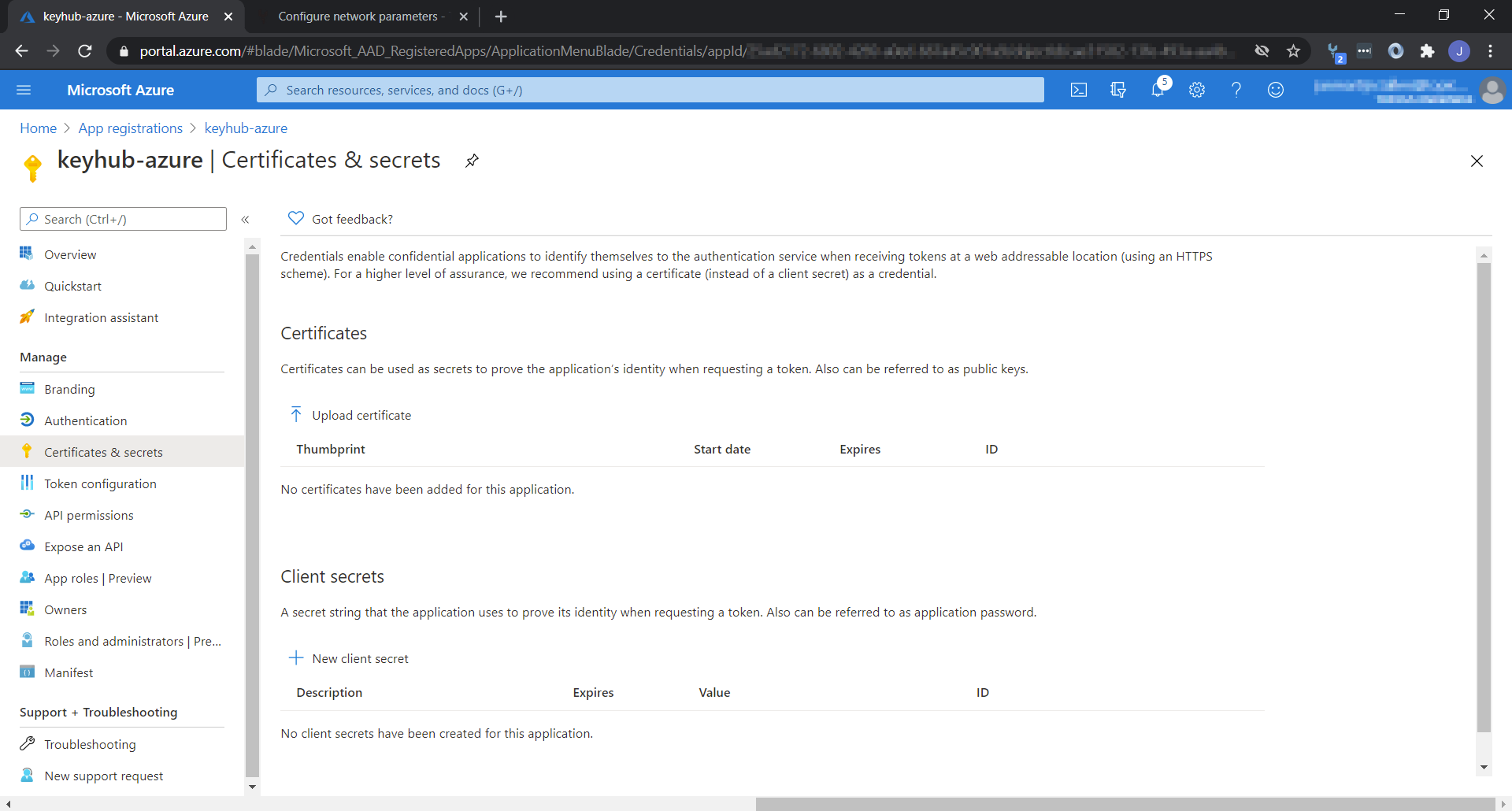Image resolution: width=1512 pixels, height=811 pixels.
Task: Click the Chrome profile avatar J
Action: point(1459,51)
